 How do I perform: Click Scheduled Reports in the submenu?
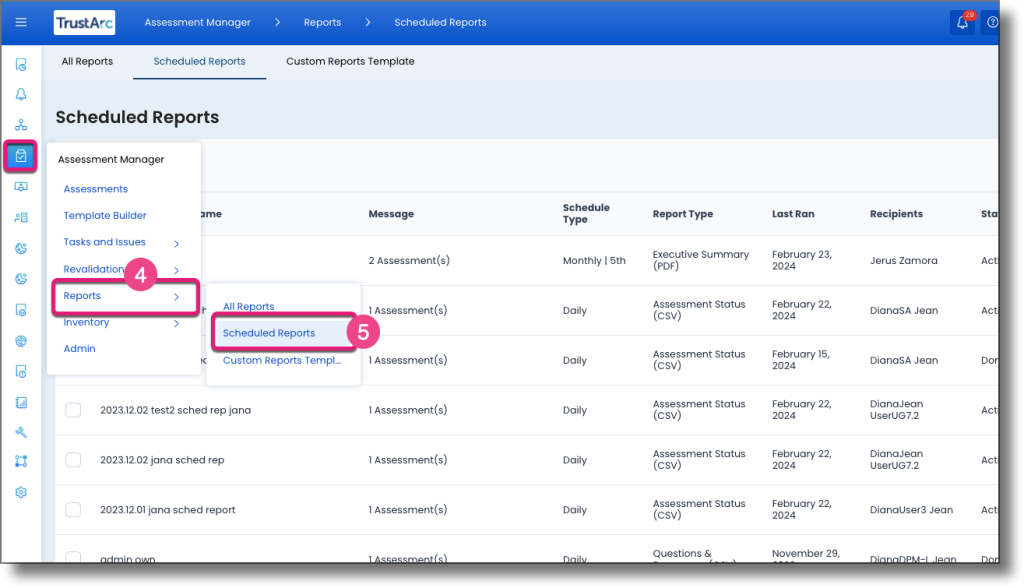tap(268, 333)
